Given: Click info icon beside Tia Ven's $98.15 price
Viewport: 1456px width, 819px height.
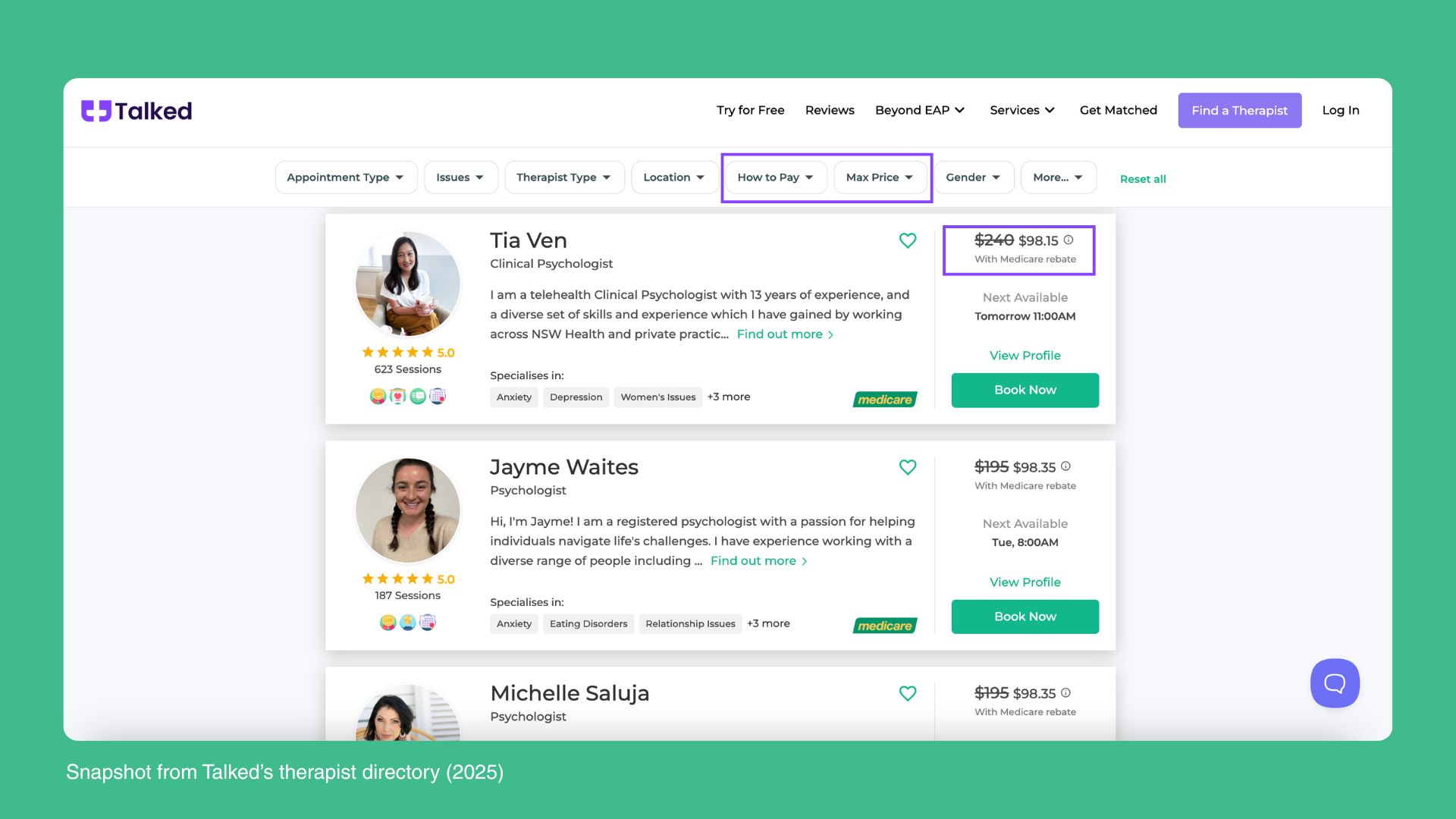Looking at the screenshot, I should pyautogui.click(x=1068, y=240).
